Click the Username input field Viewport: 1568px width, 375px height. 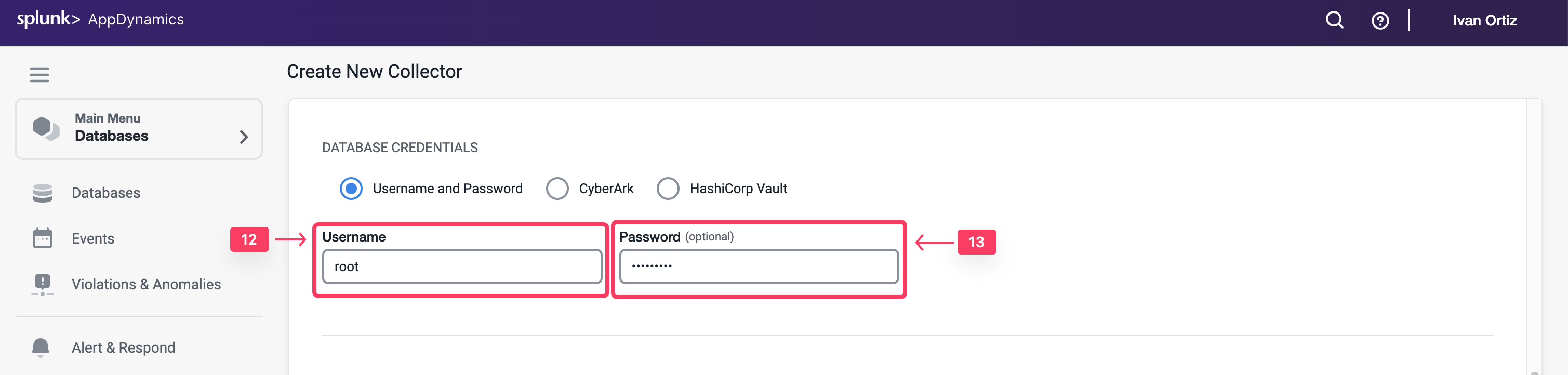[x=462, y=266]
